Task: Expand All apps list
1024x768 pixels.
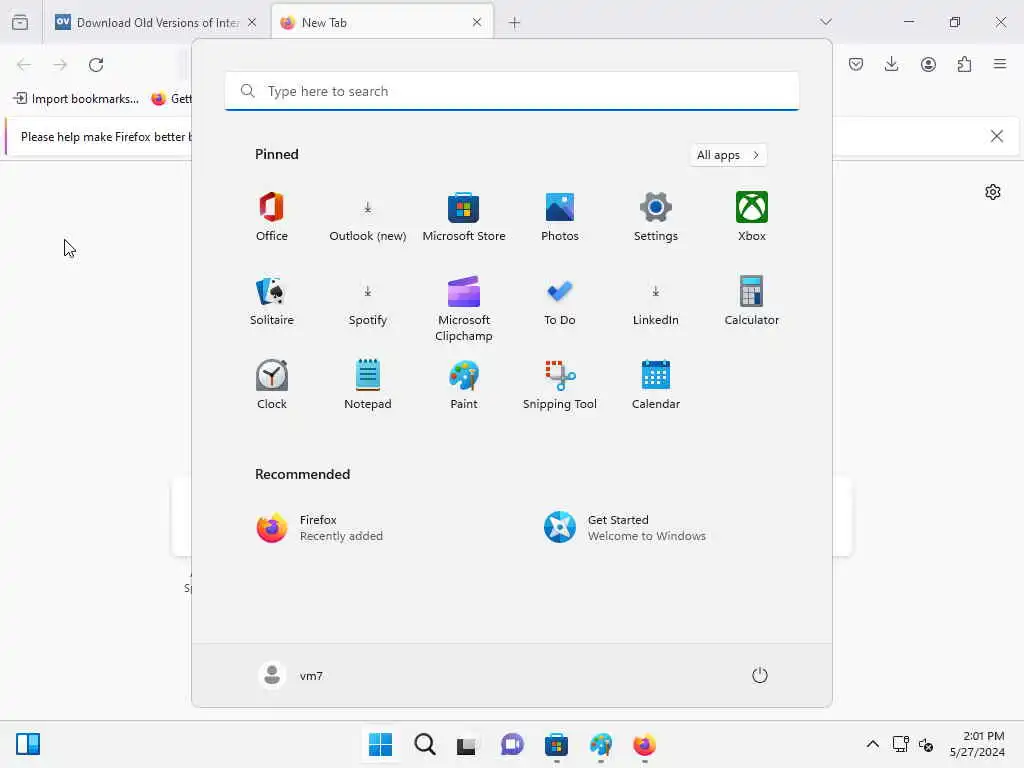Action: pos(728,155)
